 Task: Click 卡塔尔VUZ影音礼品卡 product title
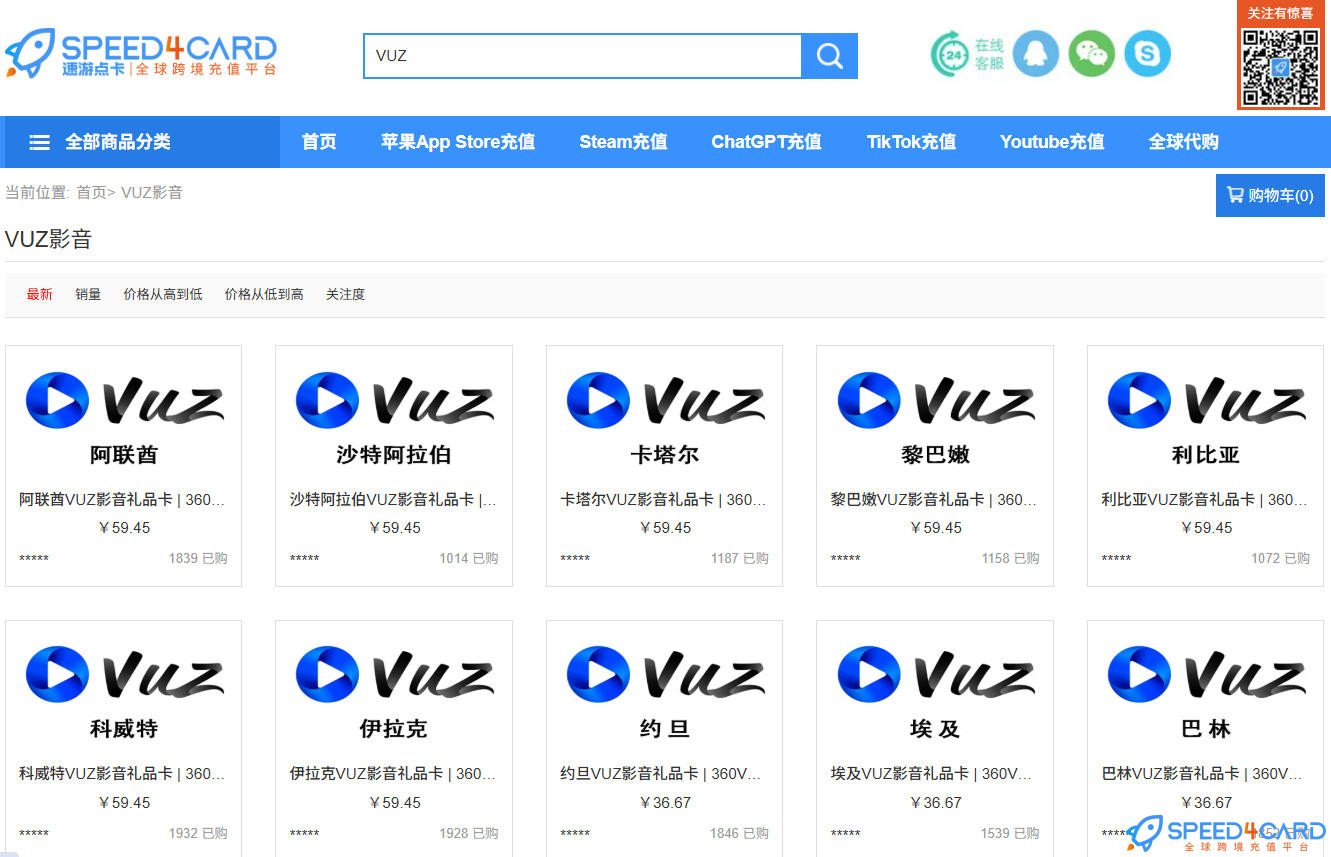pos(663,499)
